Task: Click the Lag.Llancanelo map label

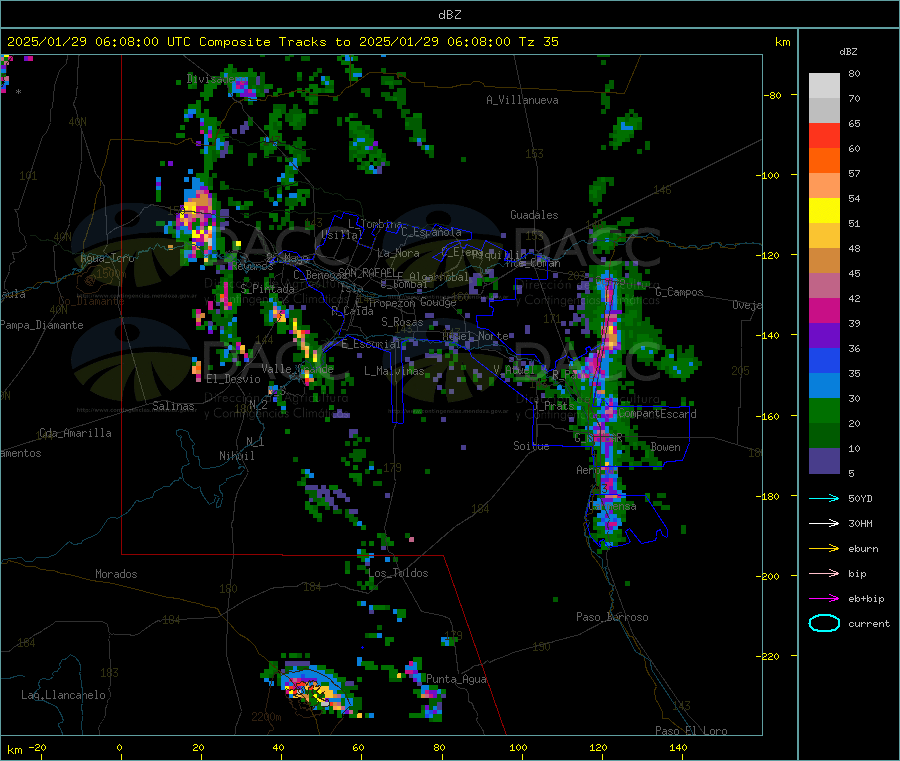Action: click(x=63, y=695)
